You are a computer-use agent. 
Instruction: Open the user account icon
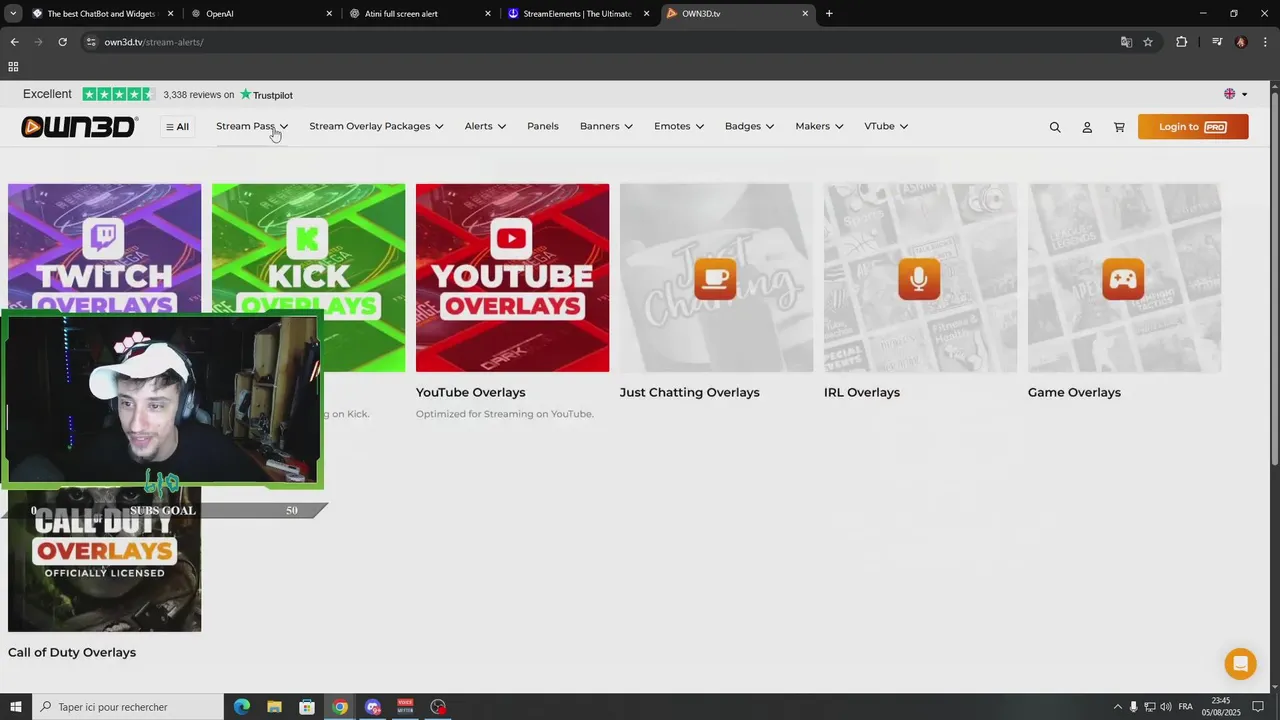(x=1087, y=127)
